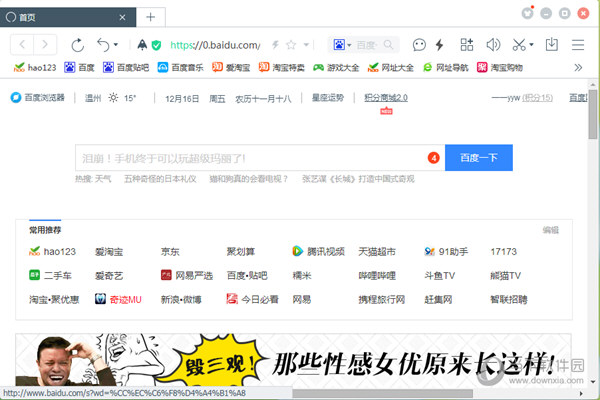Open the extensions grid icon
This screenshot has height=400, width=600.
pyautogui.click(x=466, y=44)
